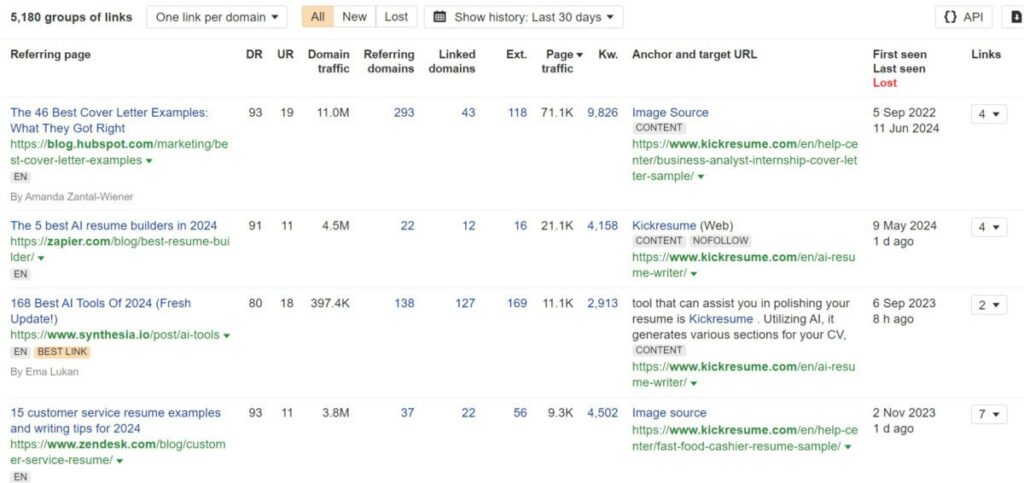Click page traffic value 71.1K

[557, 113]
